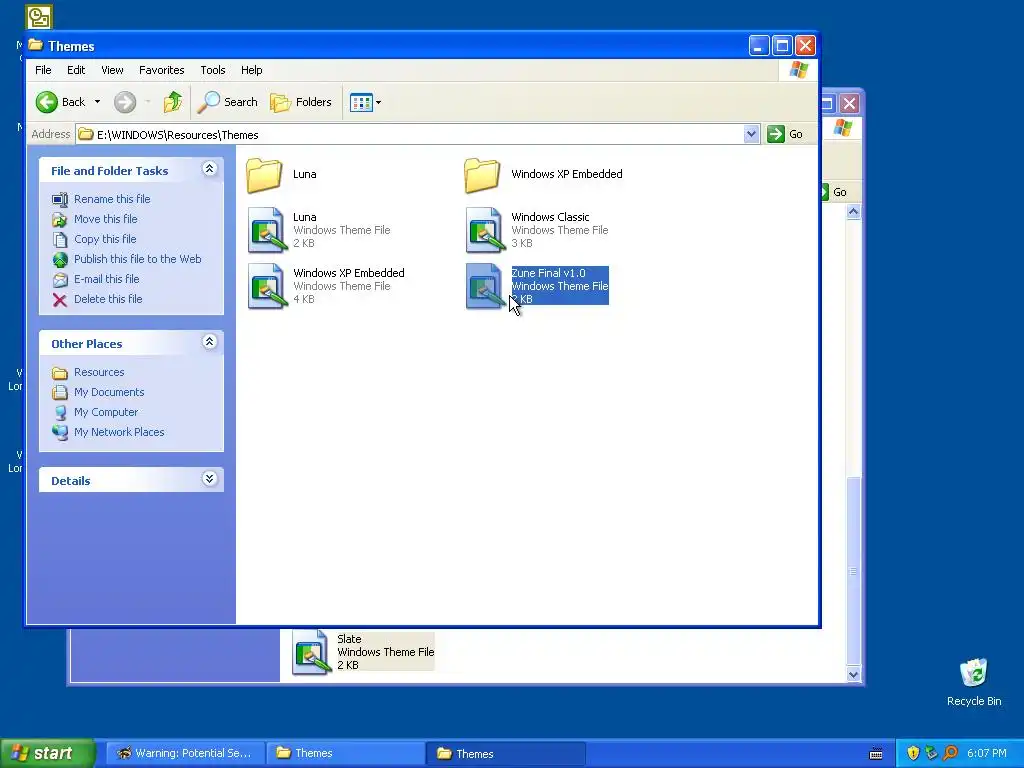Open the Search pane

pos(228,102)
